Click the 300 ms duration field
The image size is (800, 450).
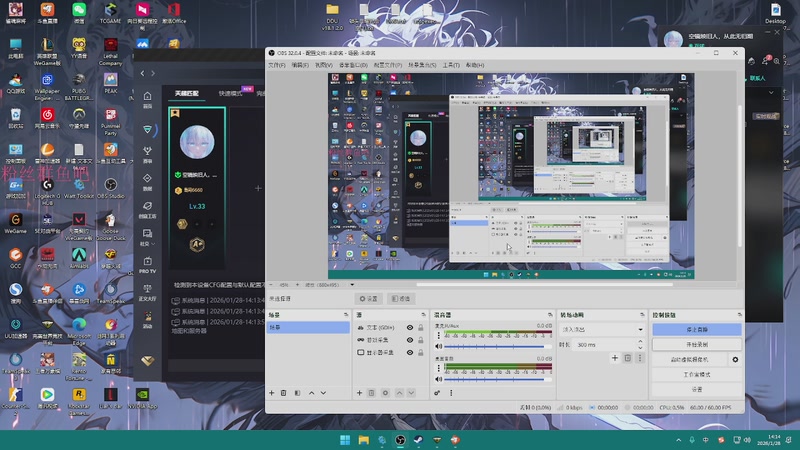[605, 345]
